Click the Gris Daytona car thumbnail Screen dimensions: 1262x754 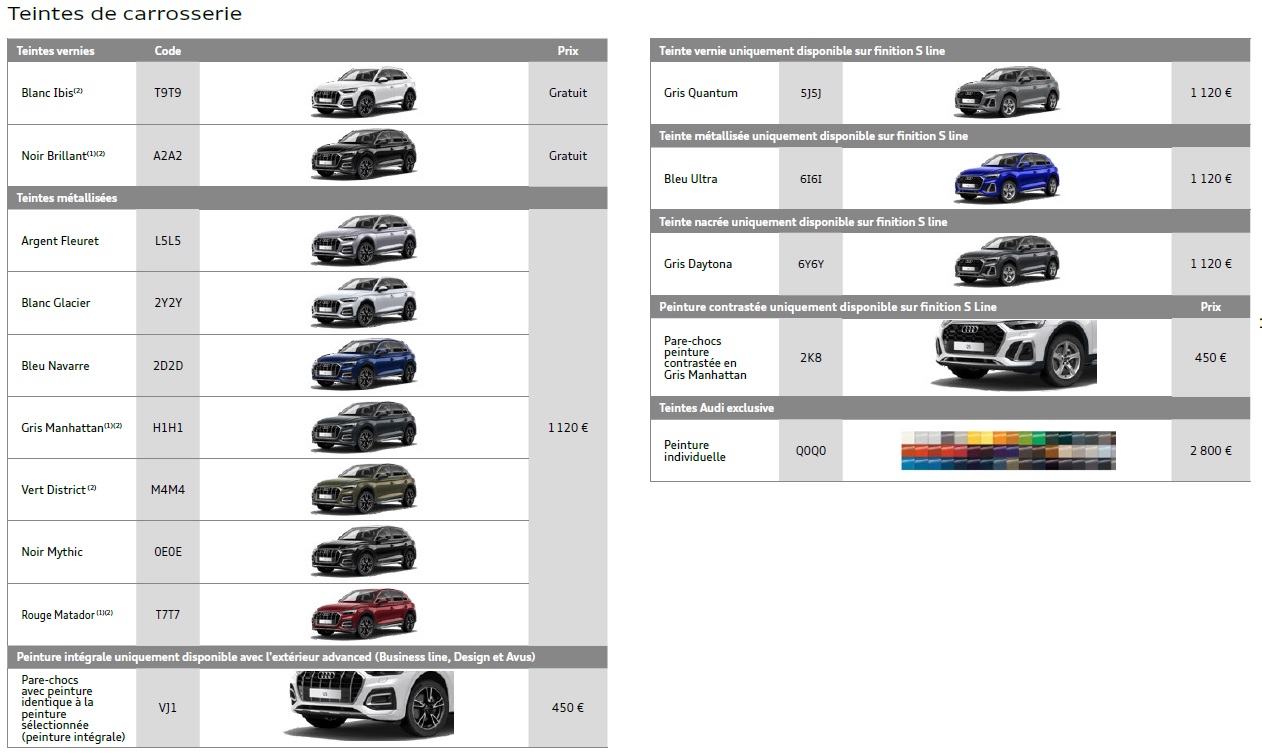point(1007,263)
